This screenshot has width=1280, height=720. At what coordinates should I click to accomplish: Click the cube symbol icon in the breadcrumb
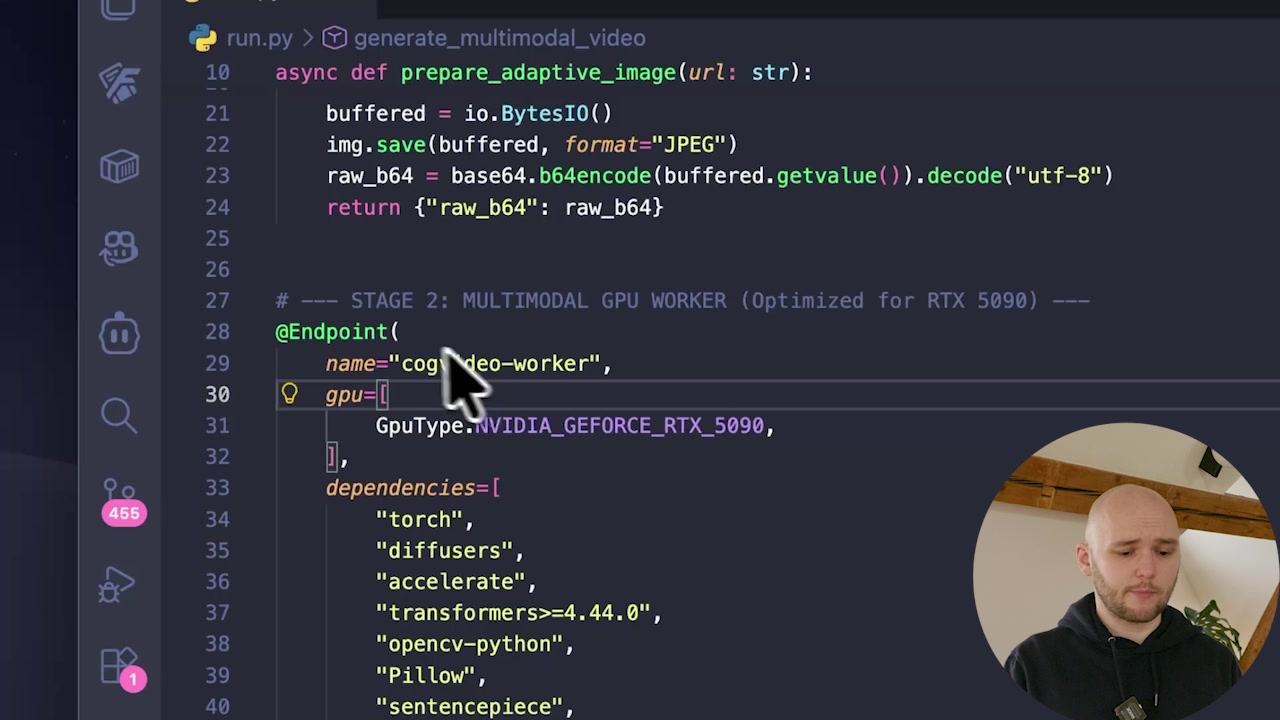point(334,37)
